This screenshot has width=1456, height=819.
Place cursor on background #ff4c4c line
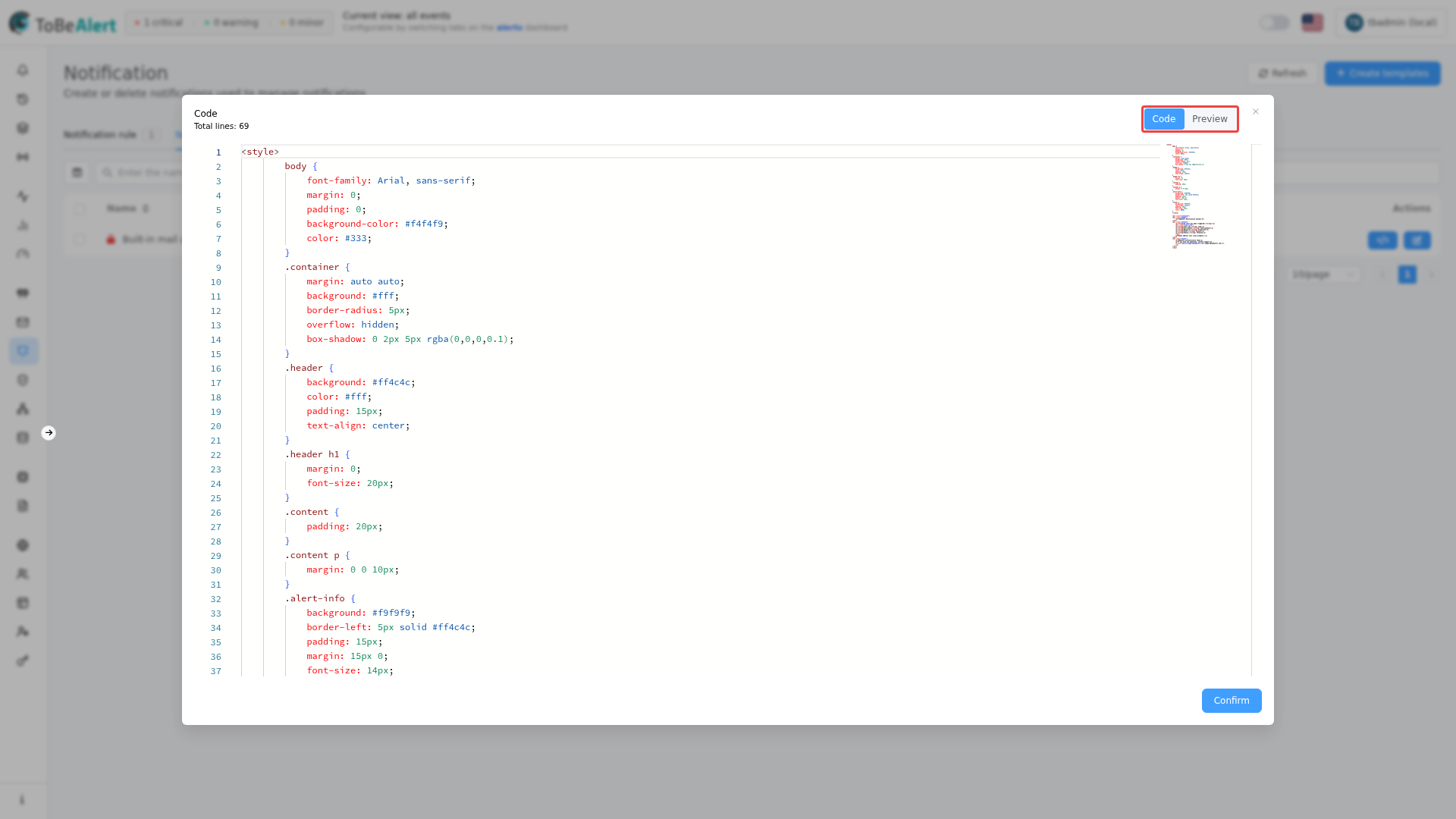click(x=361, y=382)
